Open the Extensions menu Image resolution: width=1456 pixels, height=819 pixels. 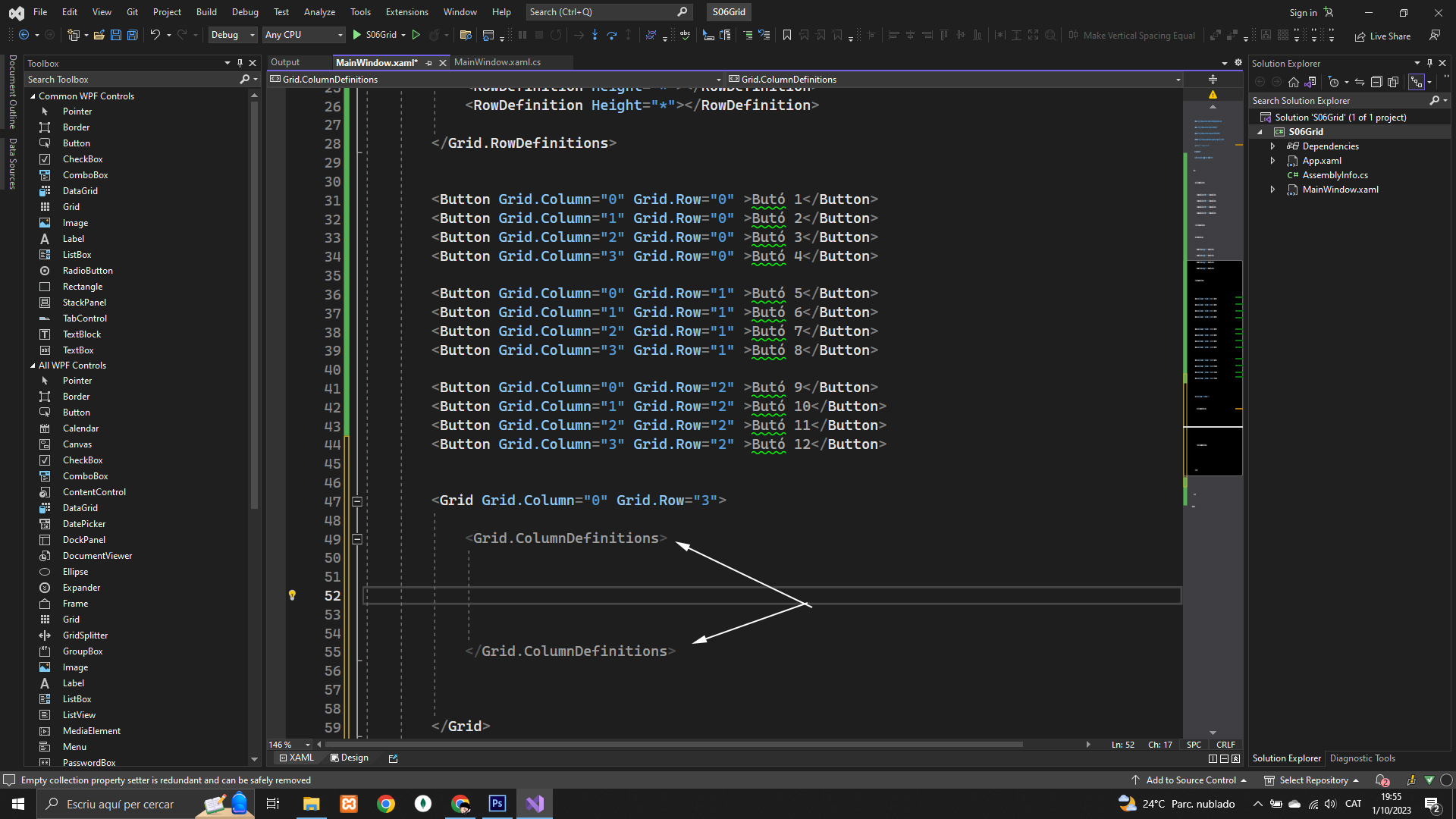[x=406, y=12]
